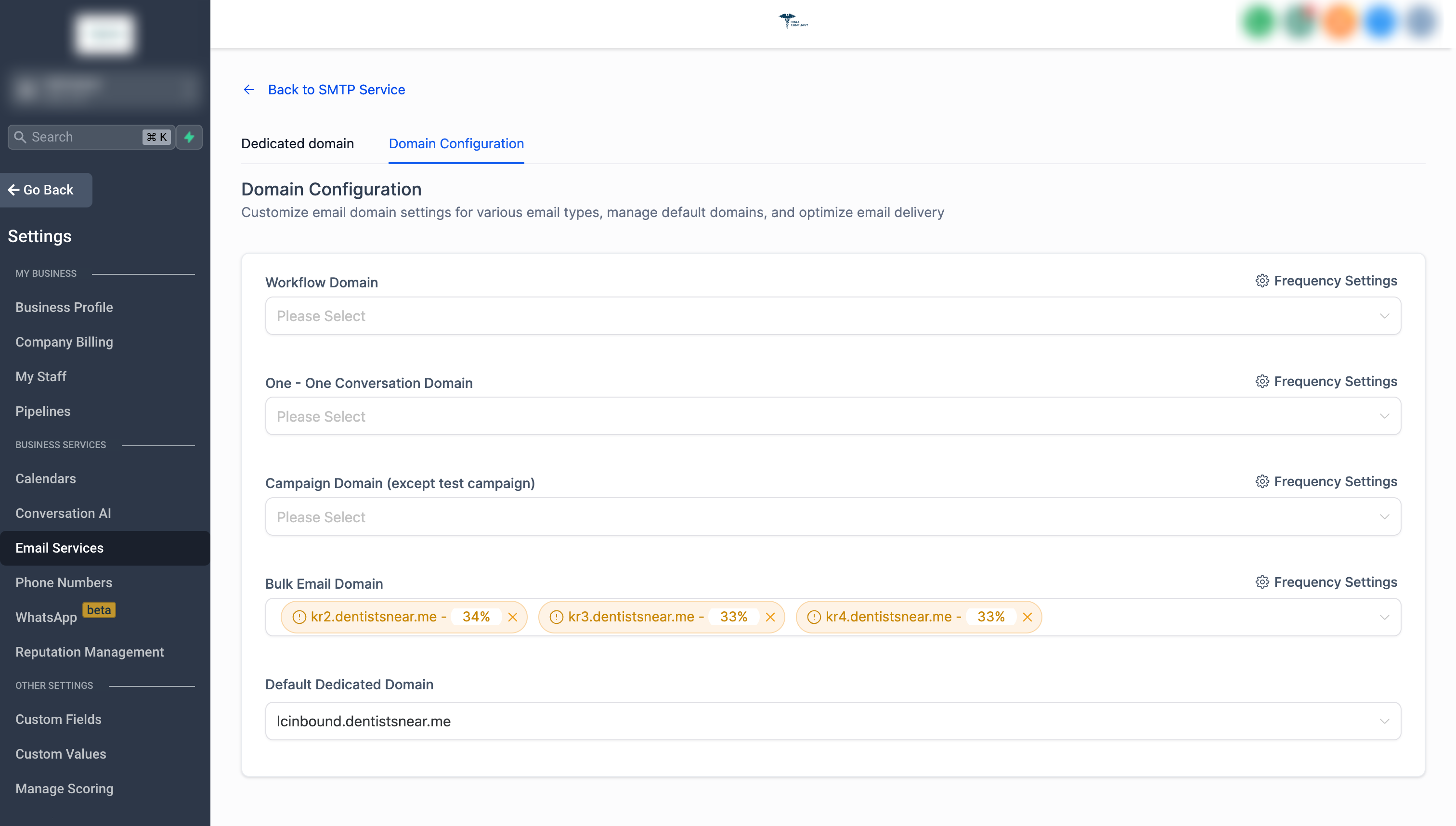Remove kr2.dentistsnear.me from bulk email domains
This screenshot has width=1456, height=826.
point(513,617)
